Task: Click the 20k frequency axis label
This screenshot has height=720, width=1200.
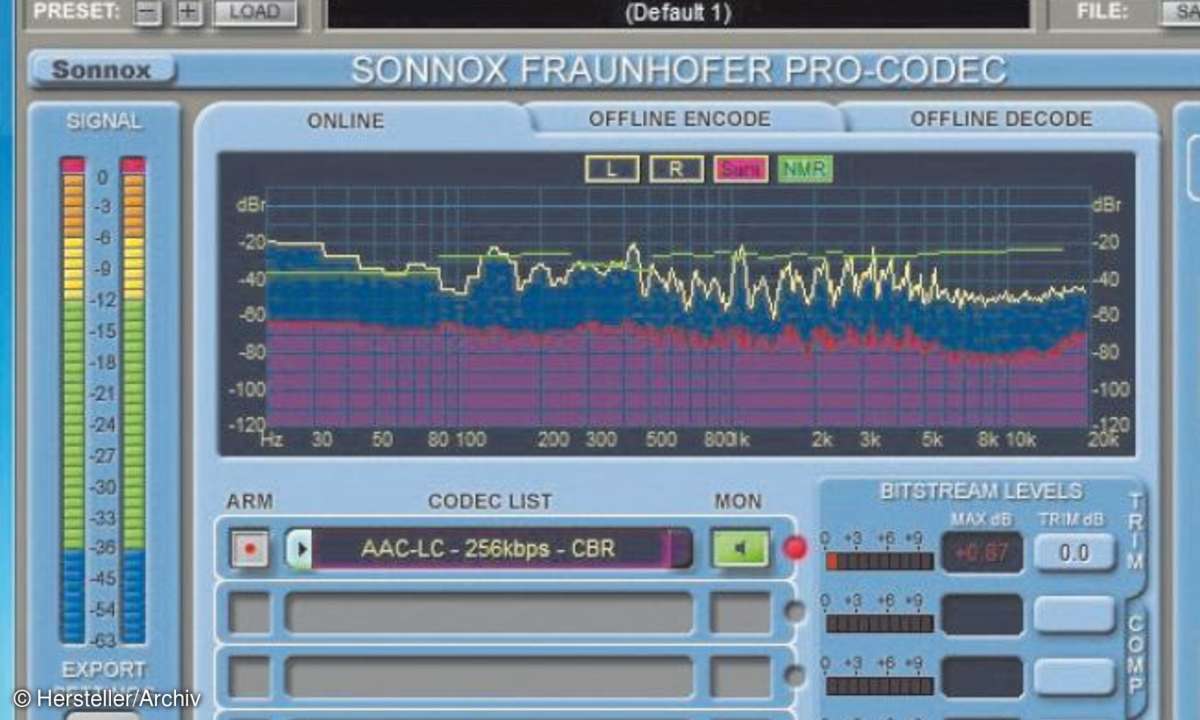Action: (x=1103, y=439)
